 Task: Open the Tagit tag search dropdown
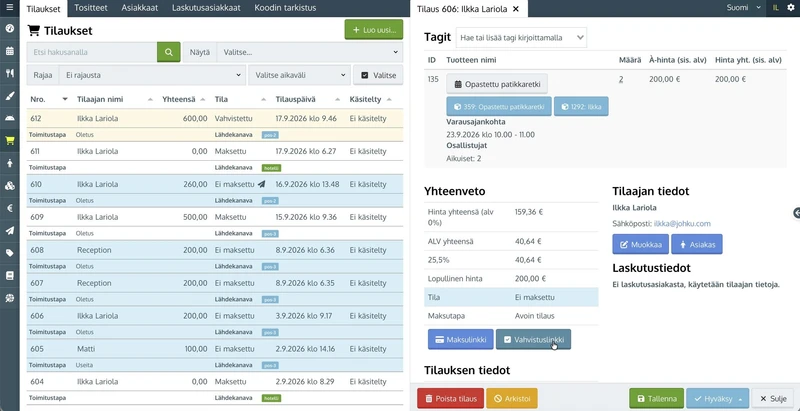521,38
